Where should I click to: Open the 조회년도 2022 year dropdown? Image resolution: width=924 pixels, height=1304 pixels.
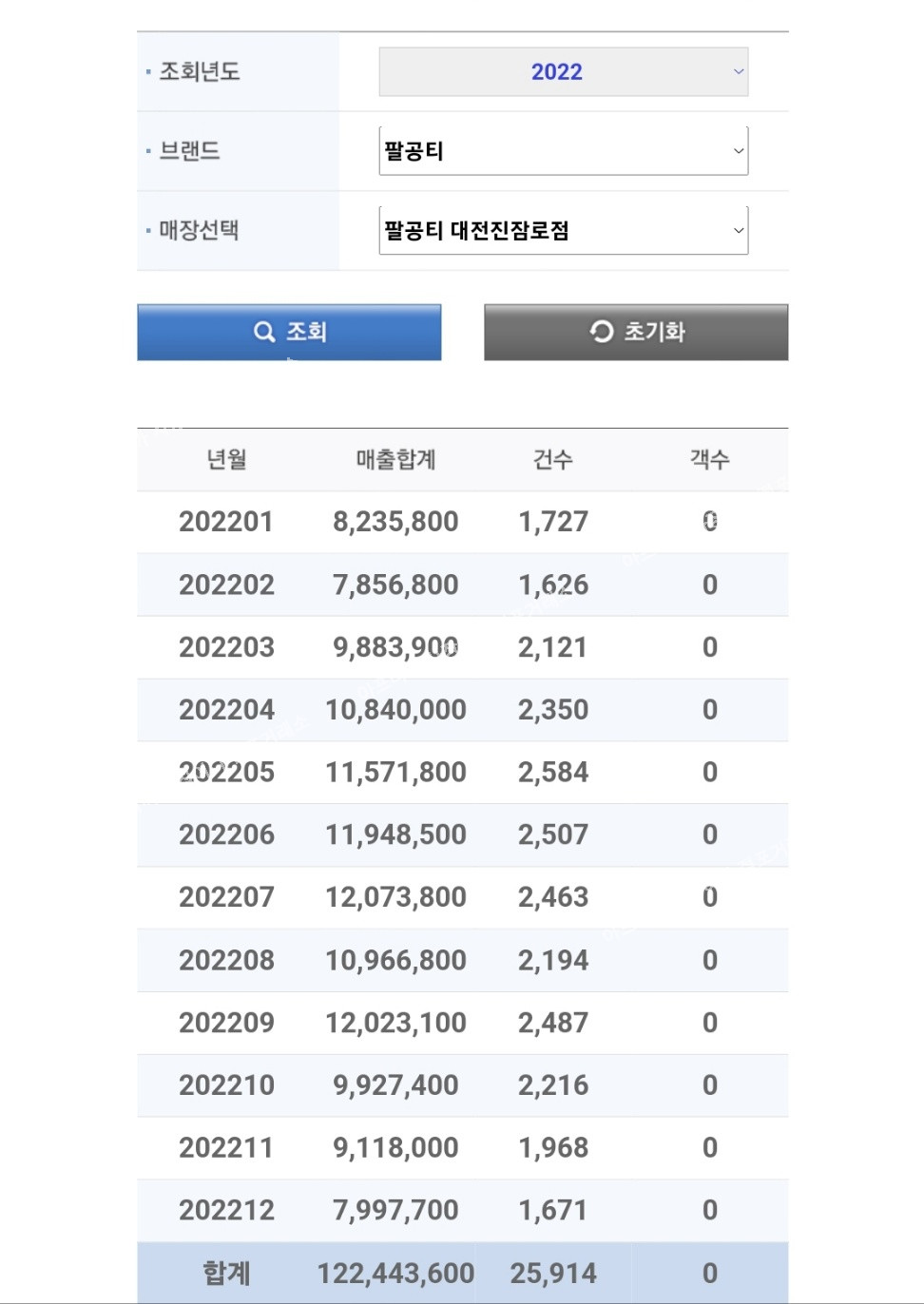[x=563, y=72]
